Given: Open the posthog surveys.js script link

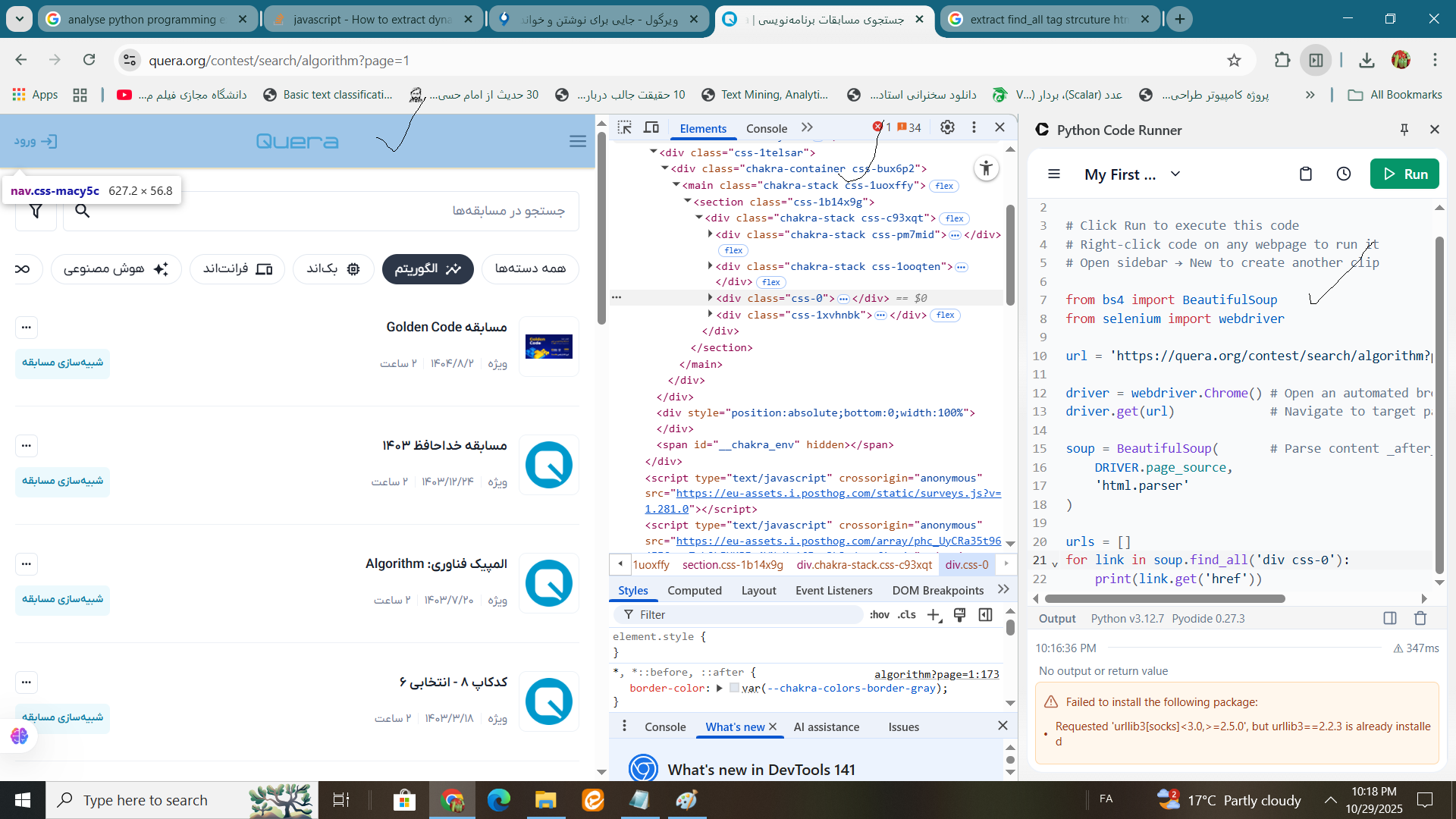Looking at the screenshot, I should (x=838, y=494).
